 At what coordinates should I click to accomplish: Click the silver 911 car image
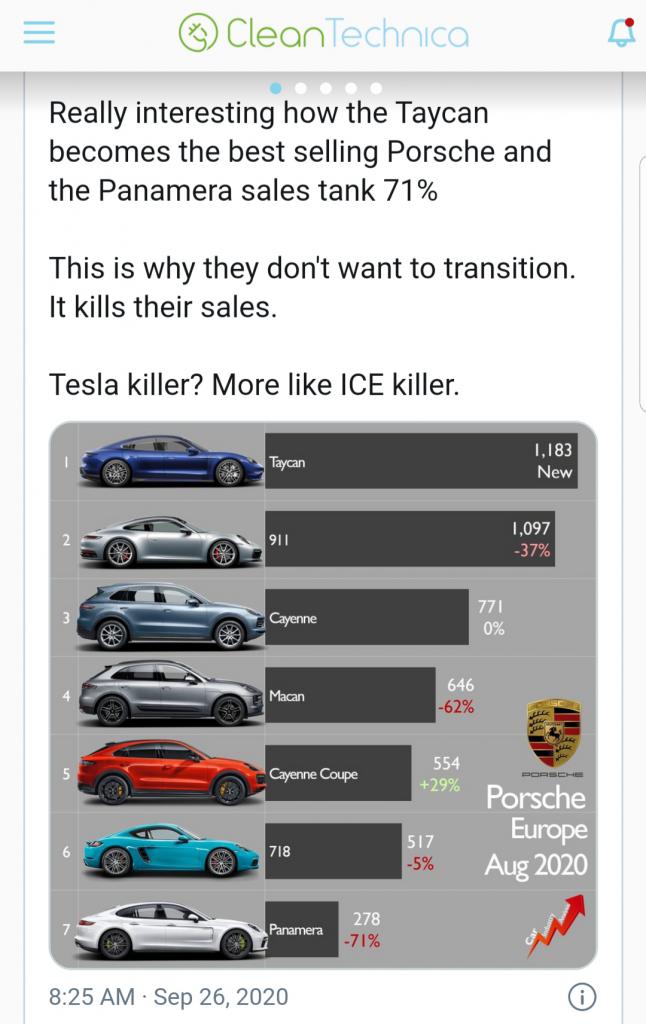[x=170, y=541]
